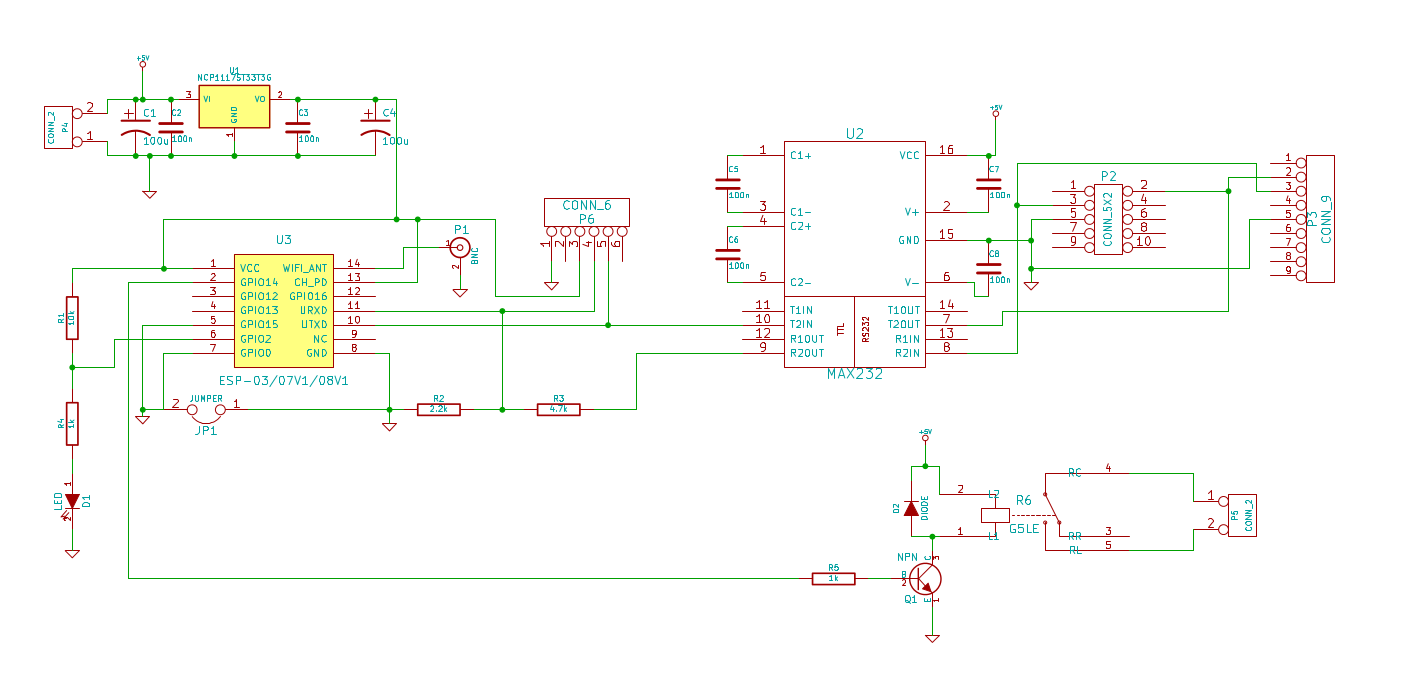Click the MAX232 chip symbol U2
The image size is (1425, 694).
(855, 250)
